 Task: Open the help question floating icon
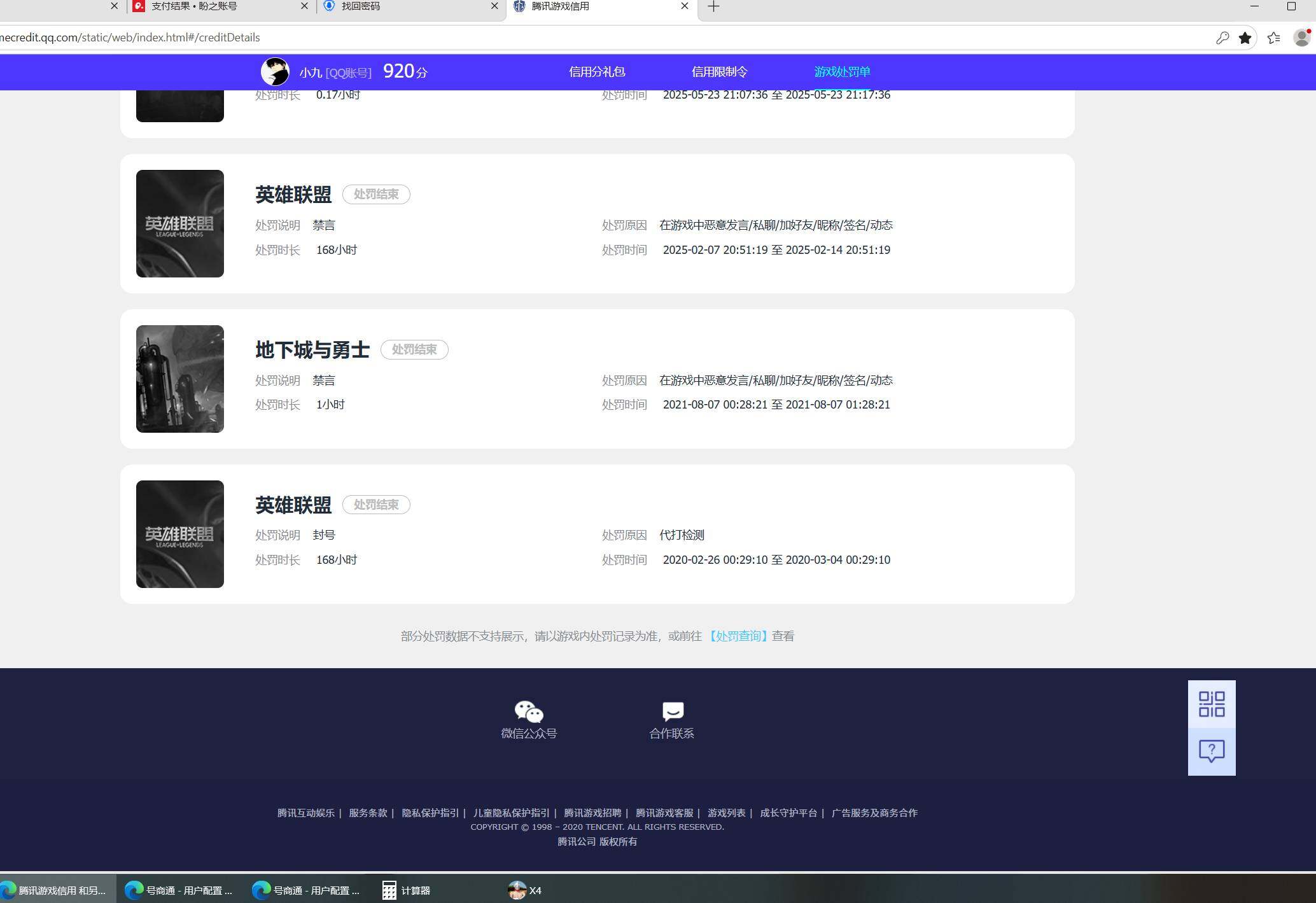point(1212,752)
